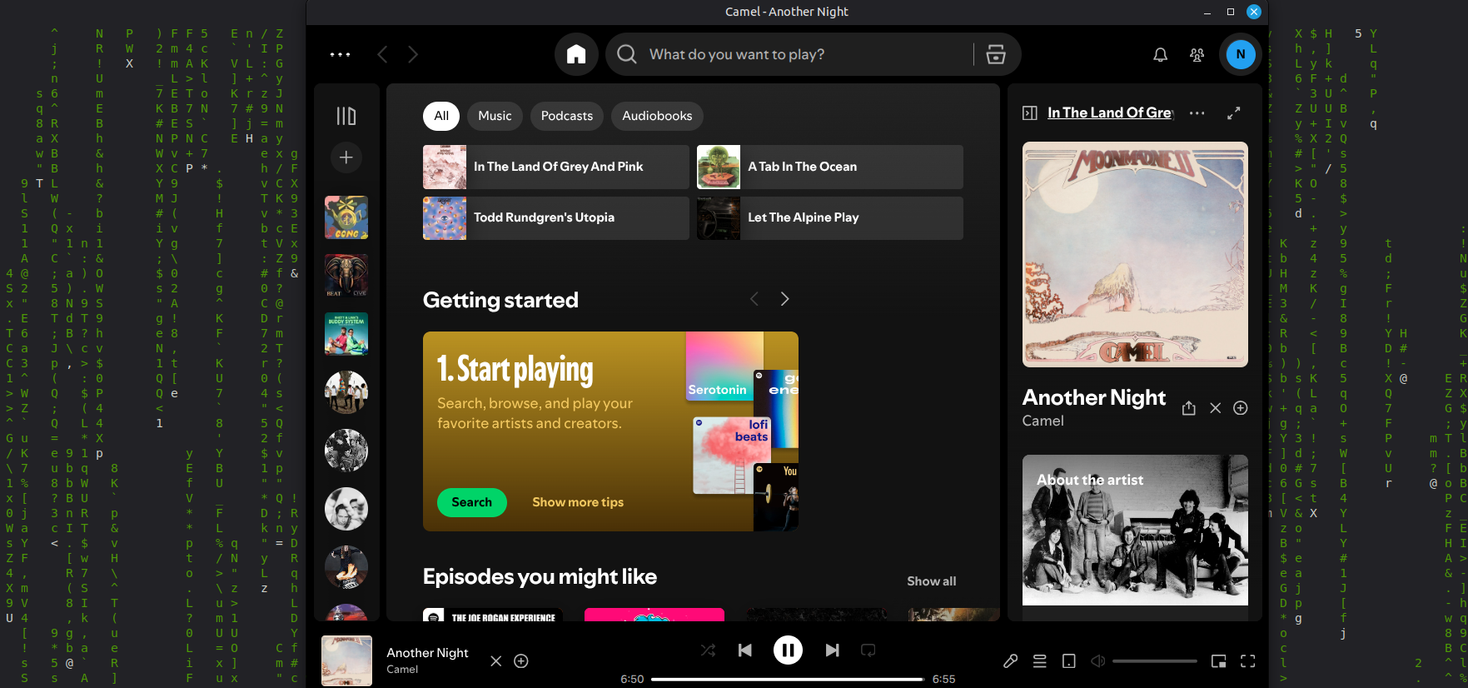Open The Joe Rogan Experience episode
The width and height of the screenshot is (1468, 688).
pos(493,615)
